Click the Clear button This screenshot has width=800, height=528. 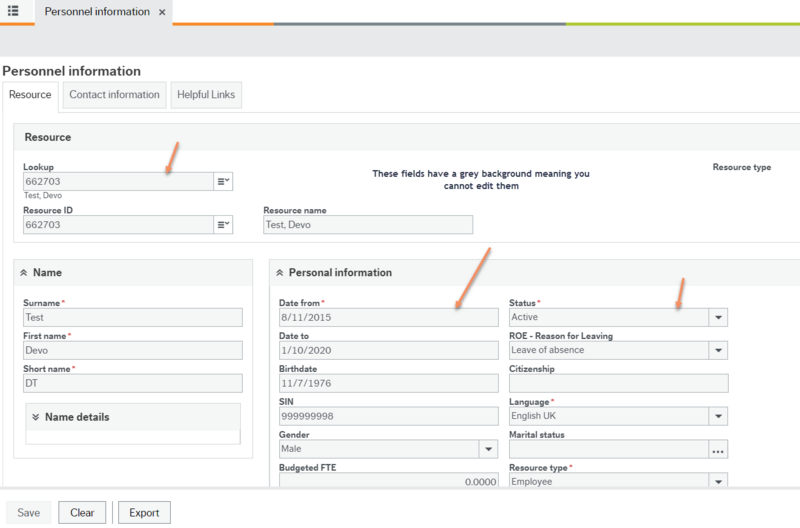pyautogui.click(x=82, y=513)
